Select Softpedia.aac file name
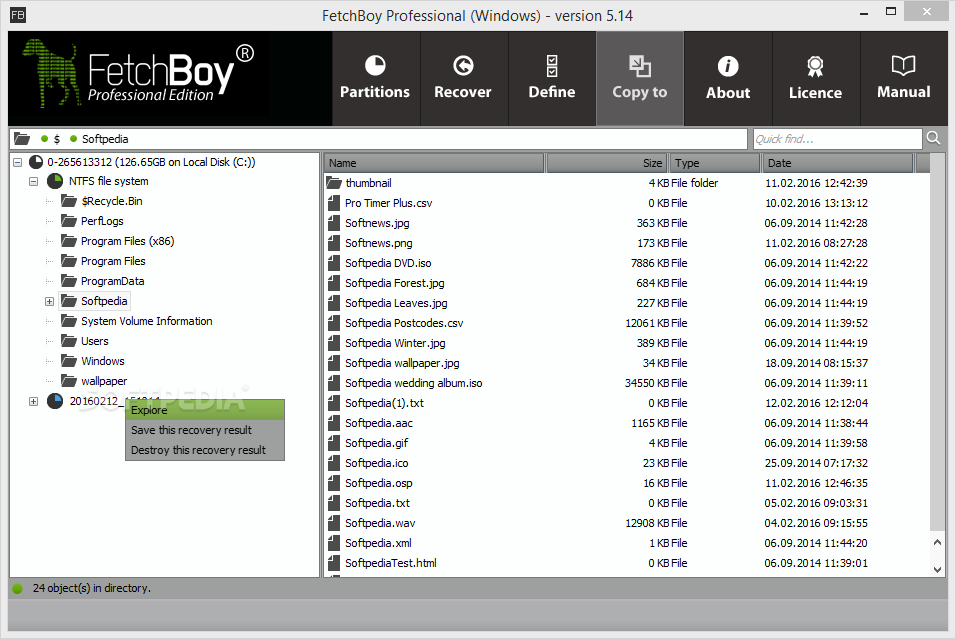 [x=379, y=423]
